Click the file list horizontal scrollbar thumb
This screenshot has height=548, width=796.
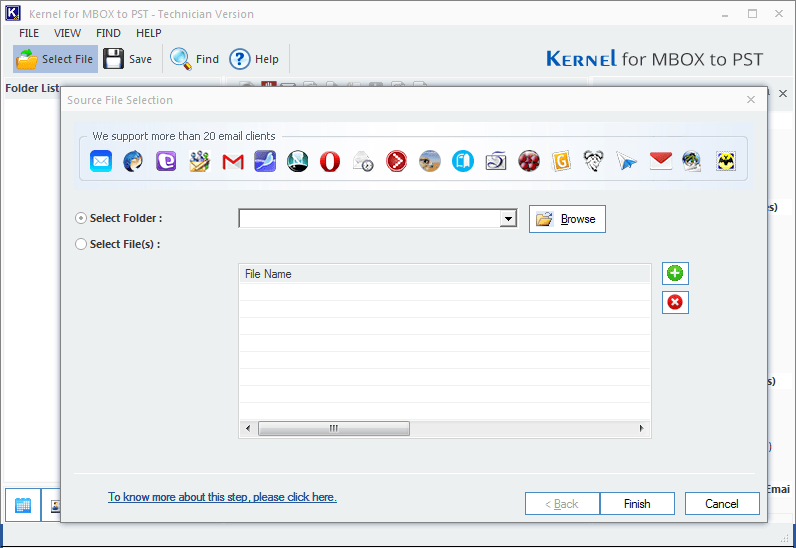click(x=334, y=428)
